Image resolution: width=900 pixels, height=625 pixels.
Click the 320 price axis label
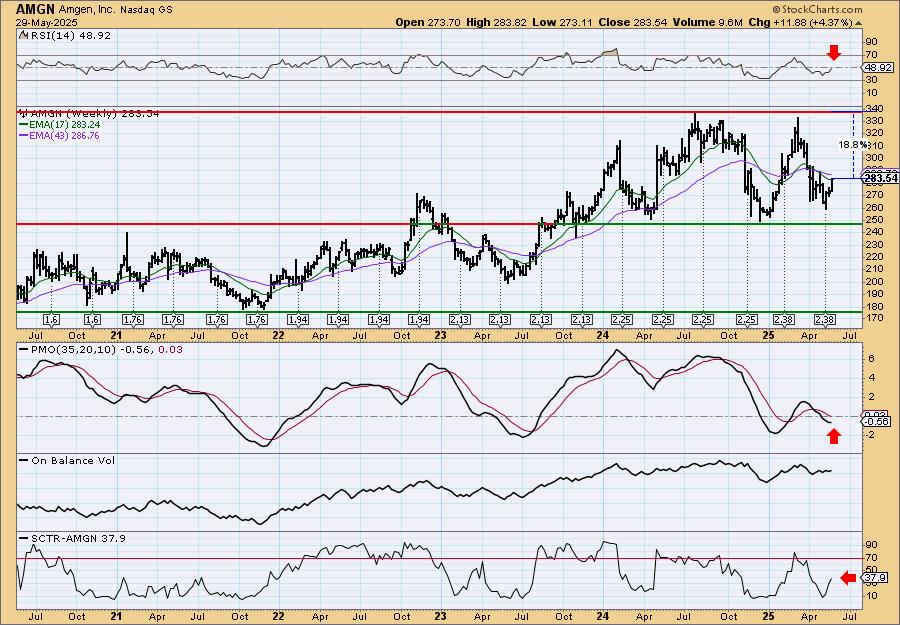pyautogui.click(x=875, y=133)
